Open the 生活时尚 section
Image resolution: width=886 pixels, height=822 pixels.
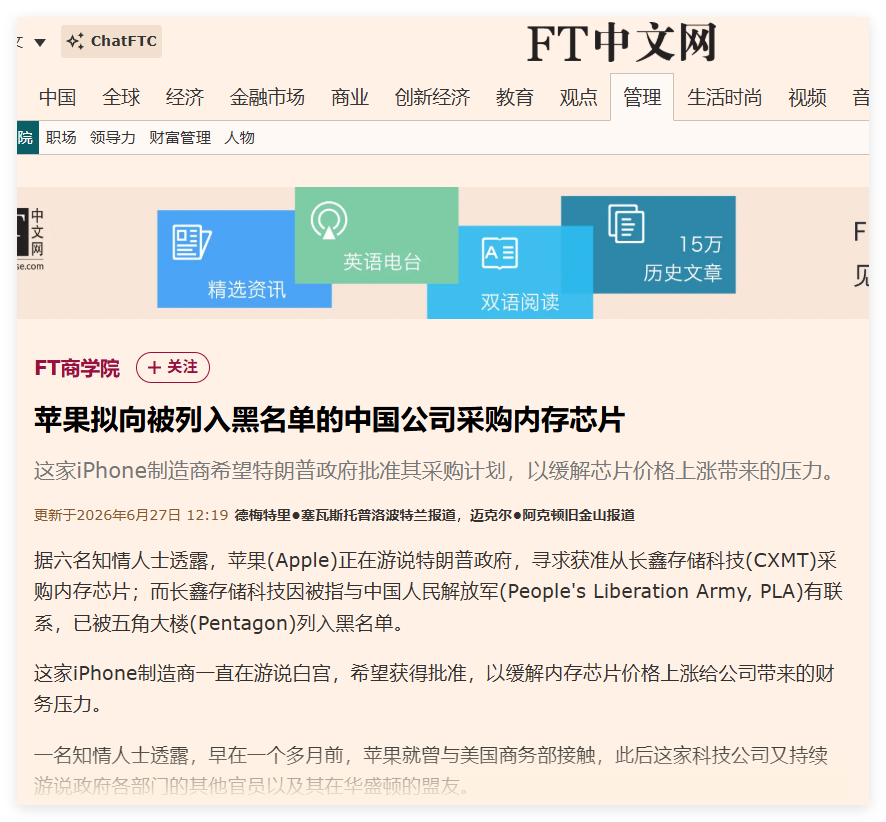724,97
